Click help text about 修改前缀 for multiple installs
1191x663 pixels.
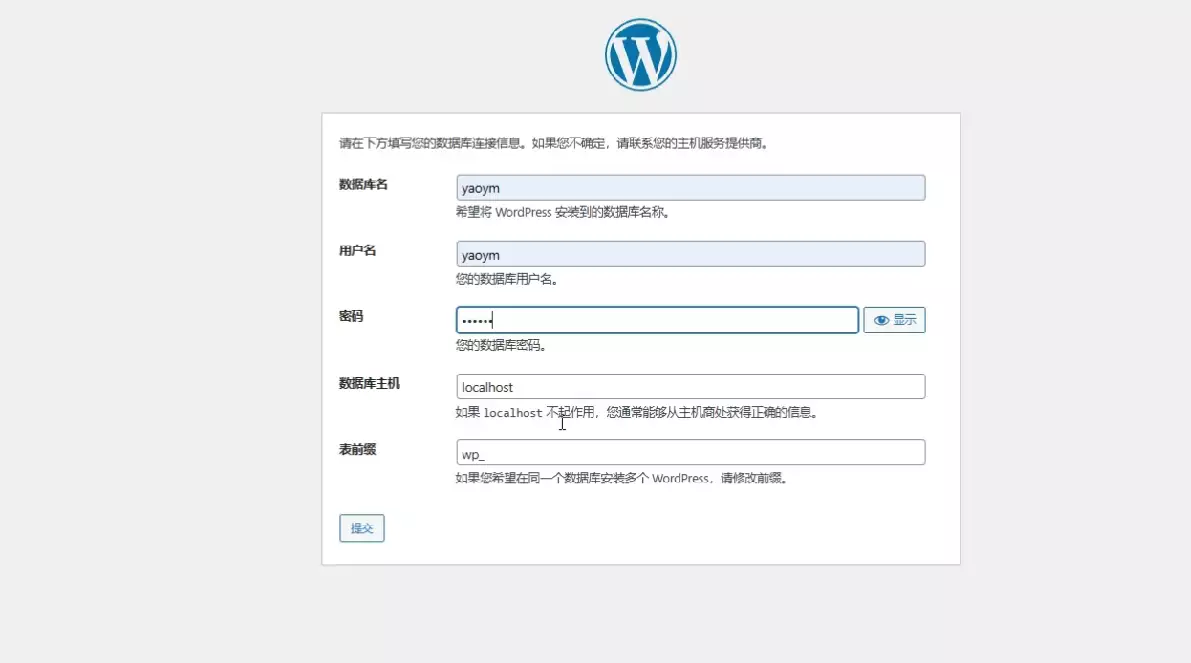coord(621,478)
